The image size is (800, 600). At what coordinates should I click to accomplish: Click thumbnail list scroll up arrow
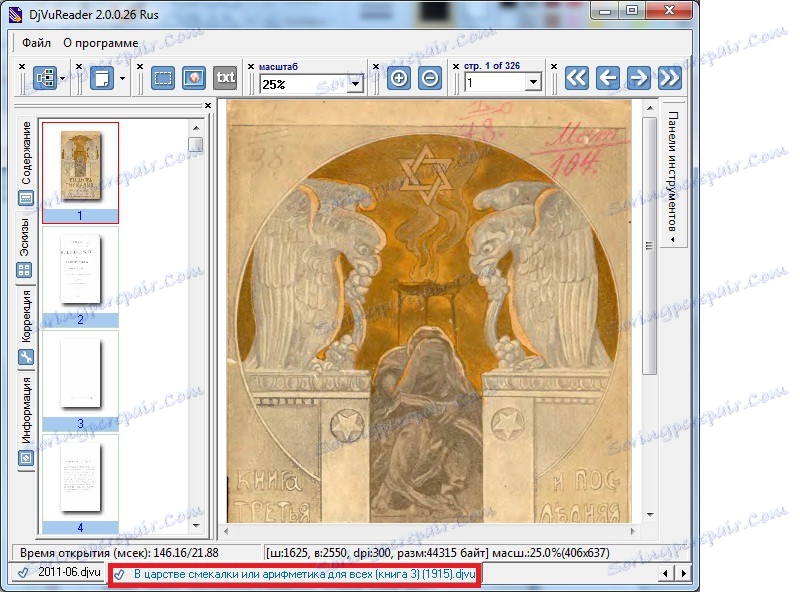[x=196, y=128]
